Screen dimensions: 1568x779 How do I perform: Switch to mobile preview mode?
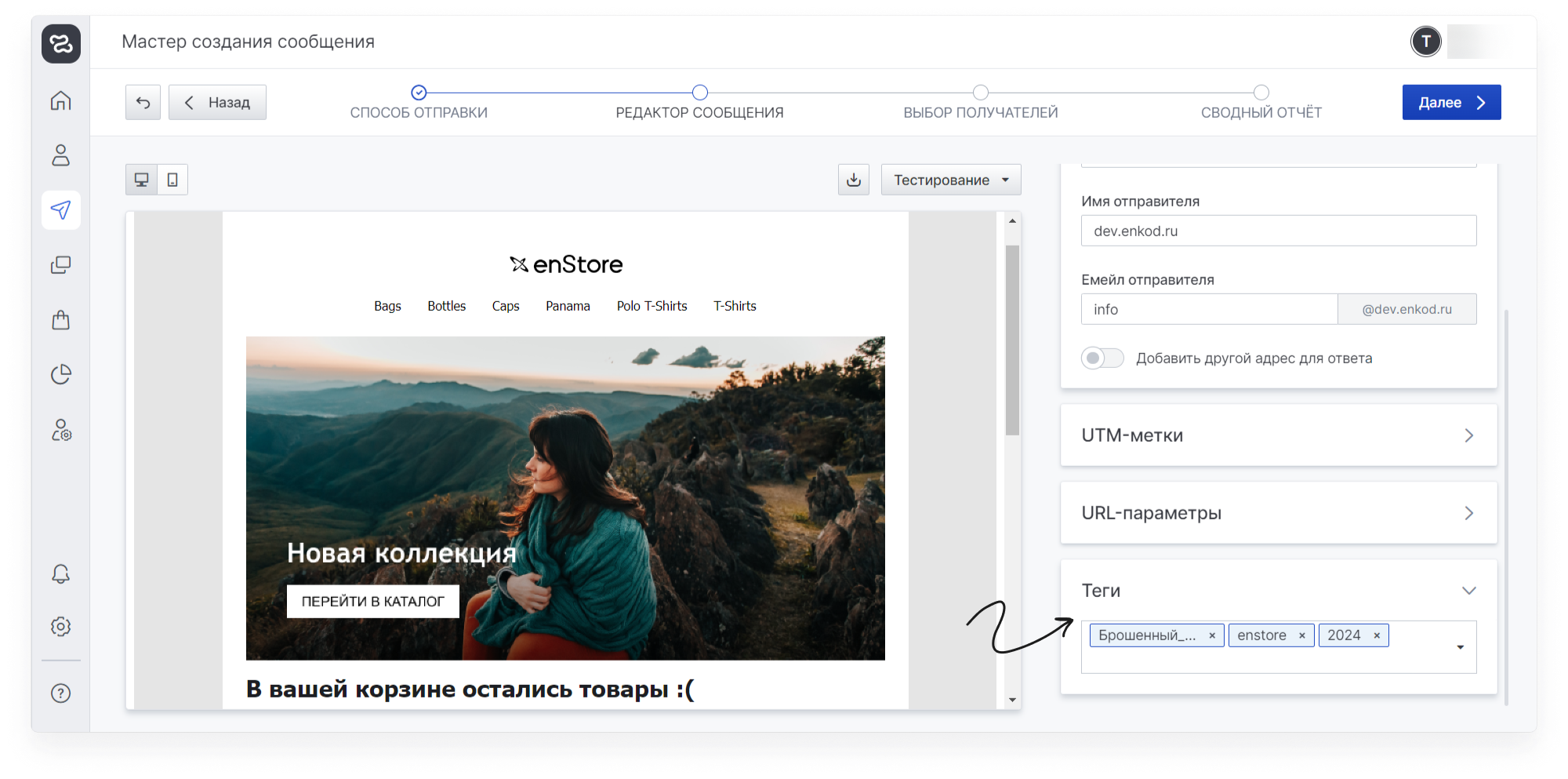172,180
